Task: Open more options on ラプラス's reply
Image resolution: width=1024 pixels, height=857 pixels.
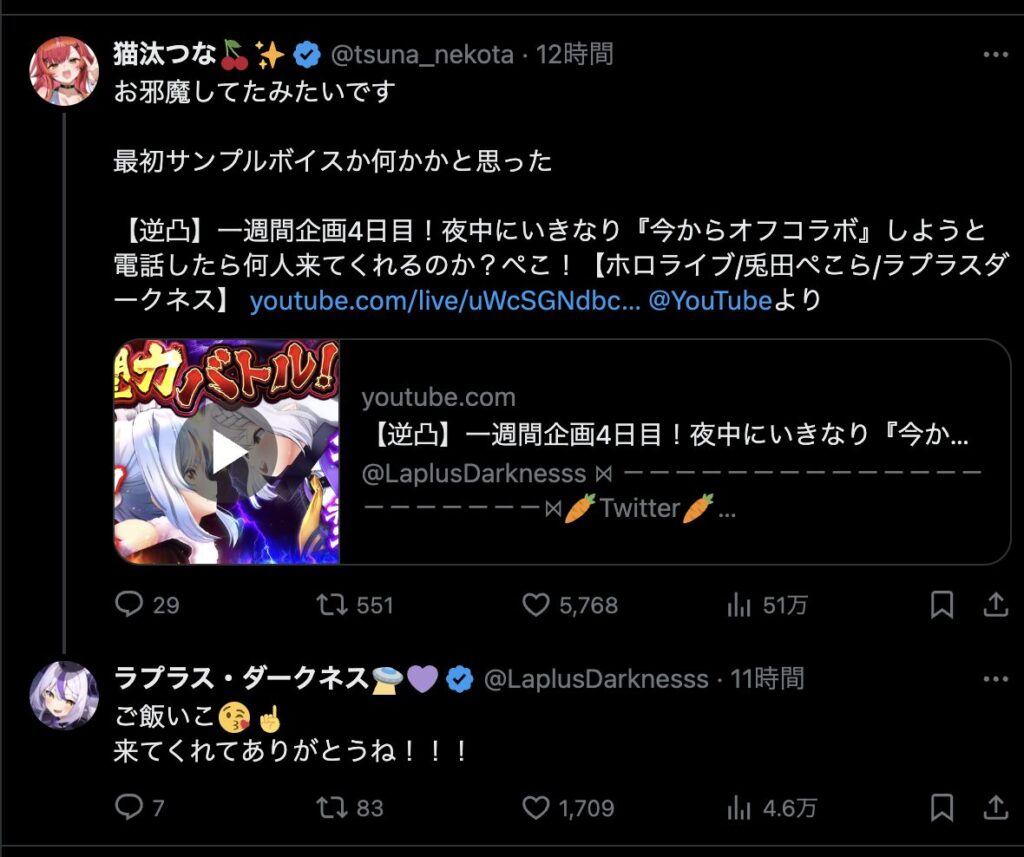Action: (x=996, y=679)
